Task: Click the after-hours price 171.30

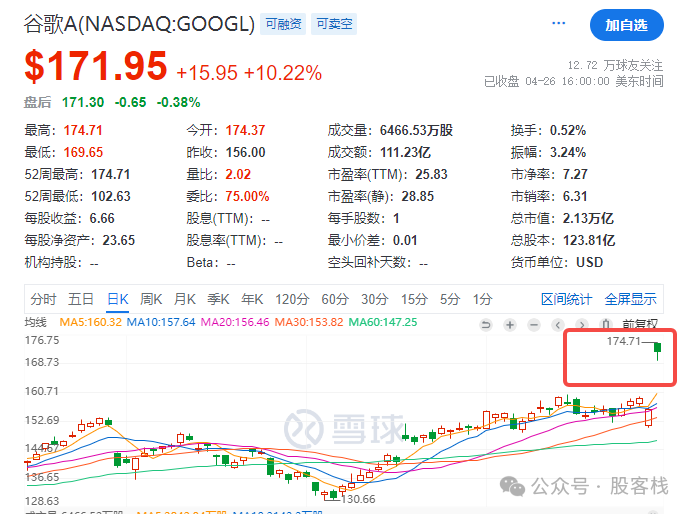Action: [83, 102]
